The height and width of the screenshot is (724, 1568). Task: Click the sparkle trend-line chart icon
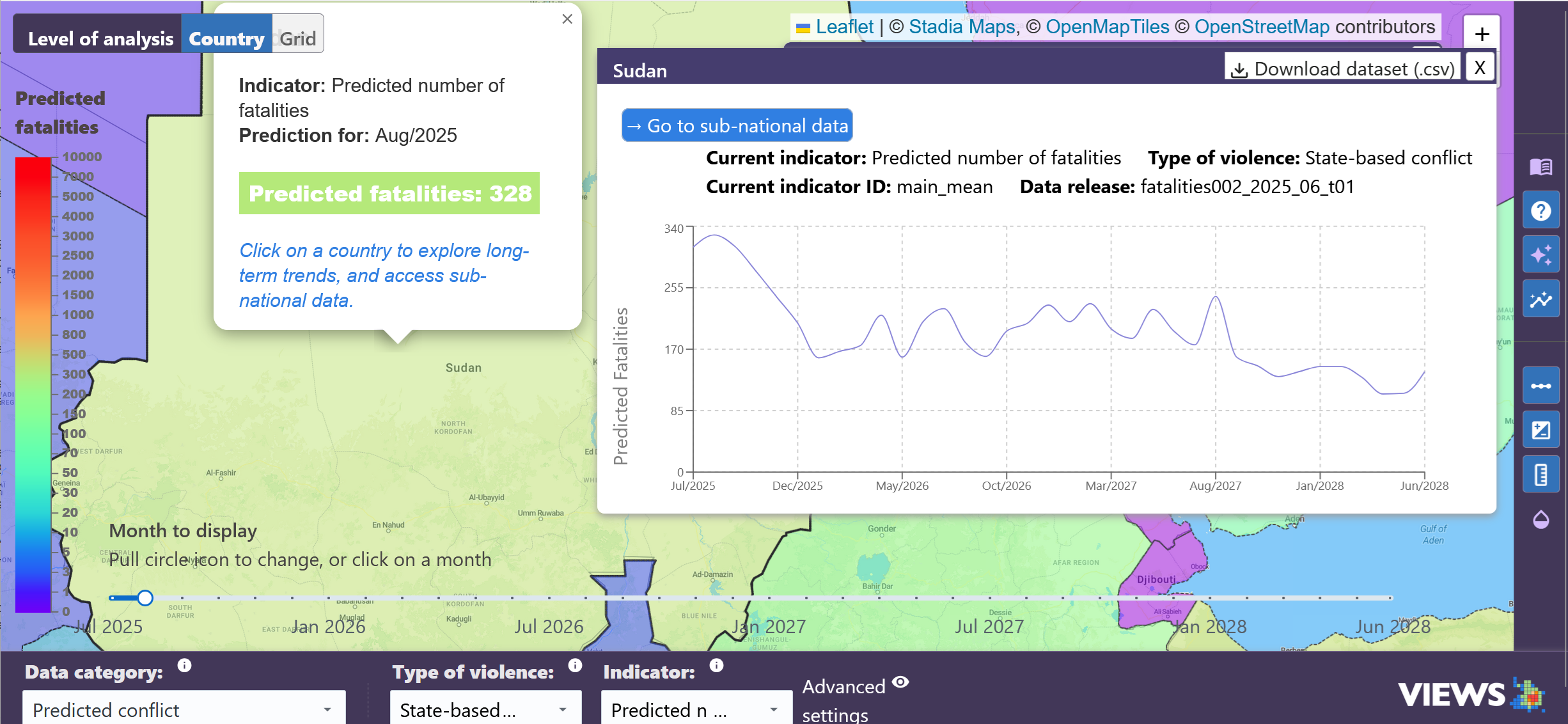[x=1541, y=299]
